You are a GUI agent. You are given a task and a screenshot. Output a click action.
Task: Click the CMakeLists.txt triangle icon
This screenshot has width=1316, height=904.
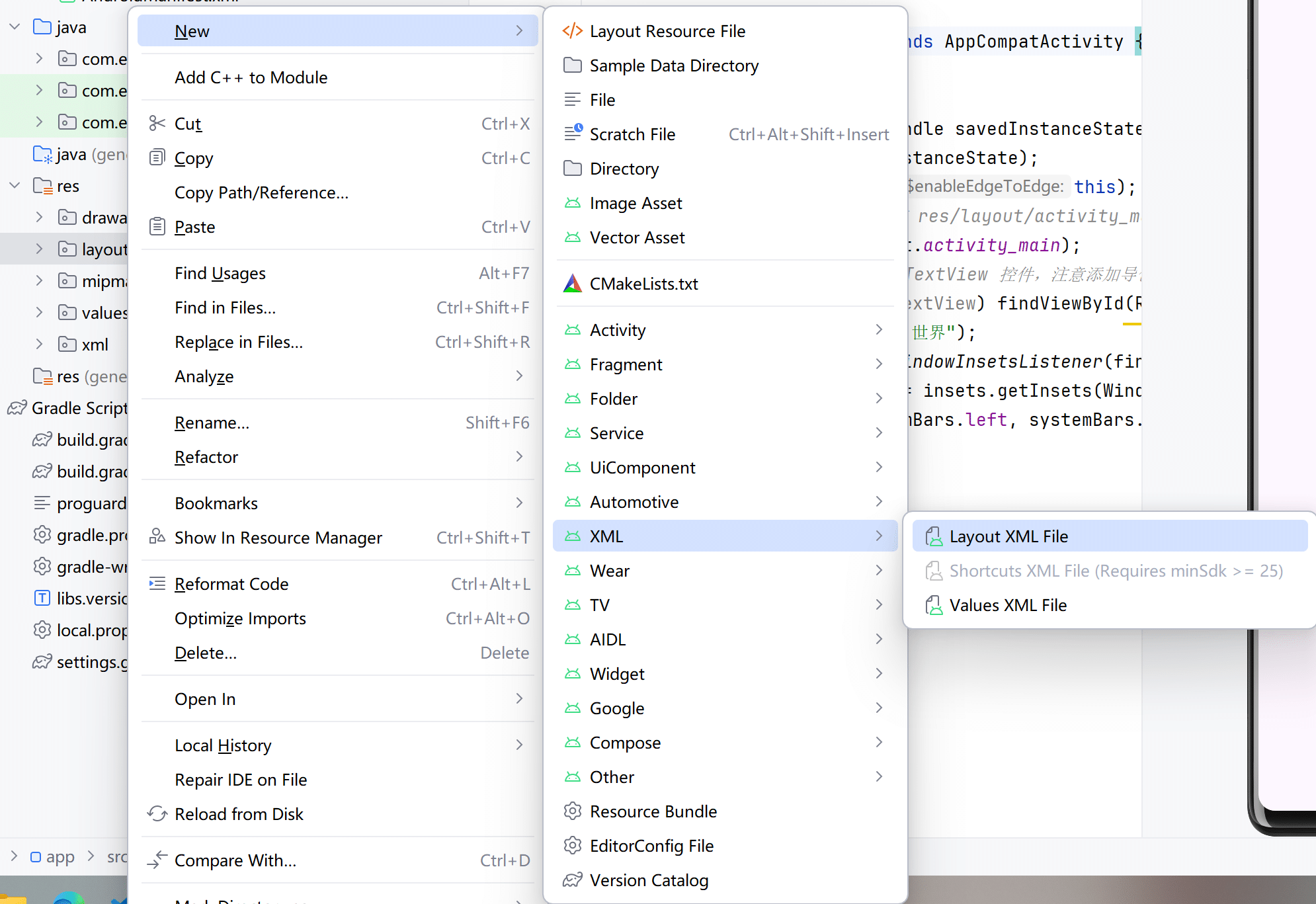[x=572, y=284]
